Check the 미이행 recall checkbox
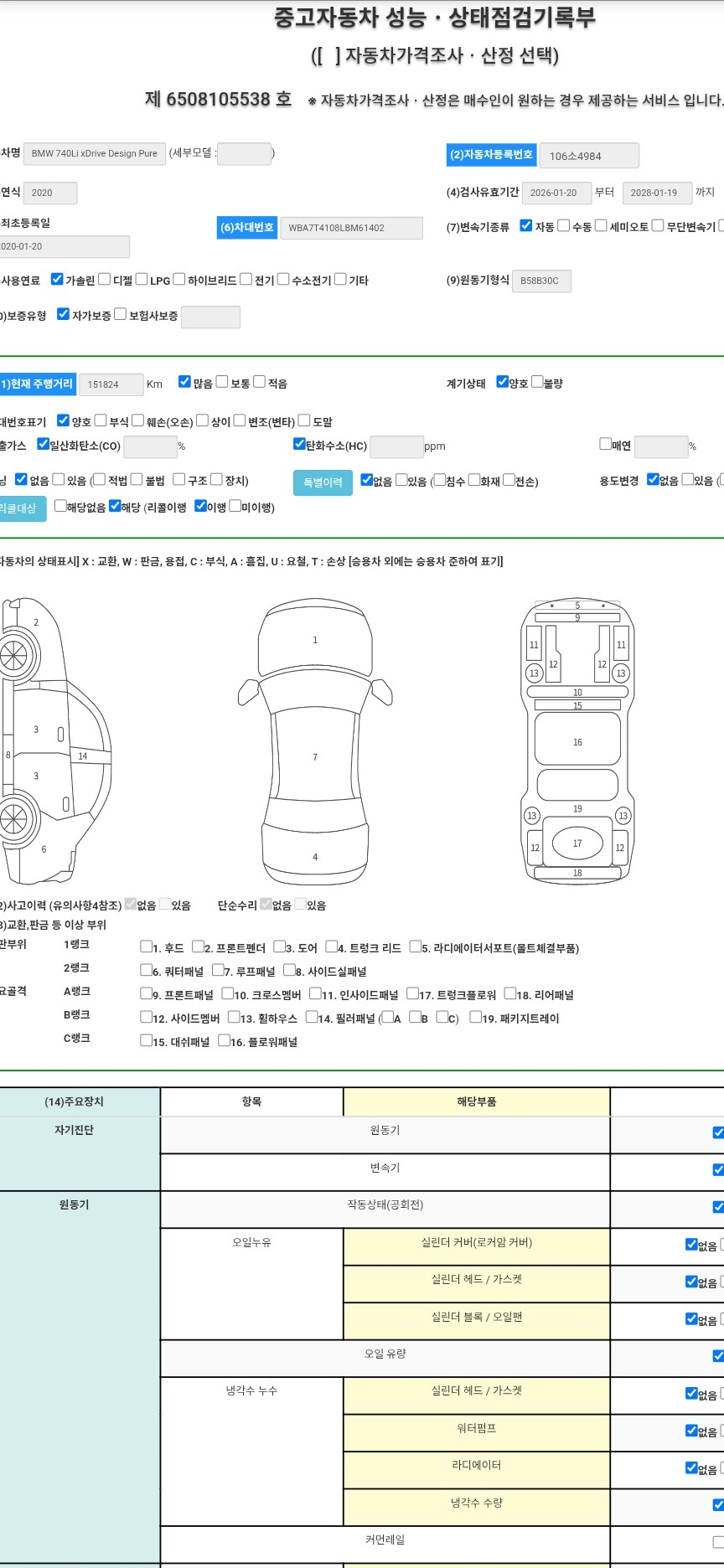 235,506
